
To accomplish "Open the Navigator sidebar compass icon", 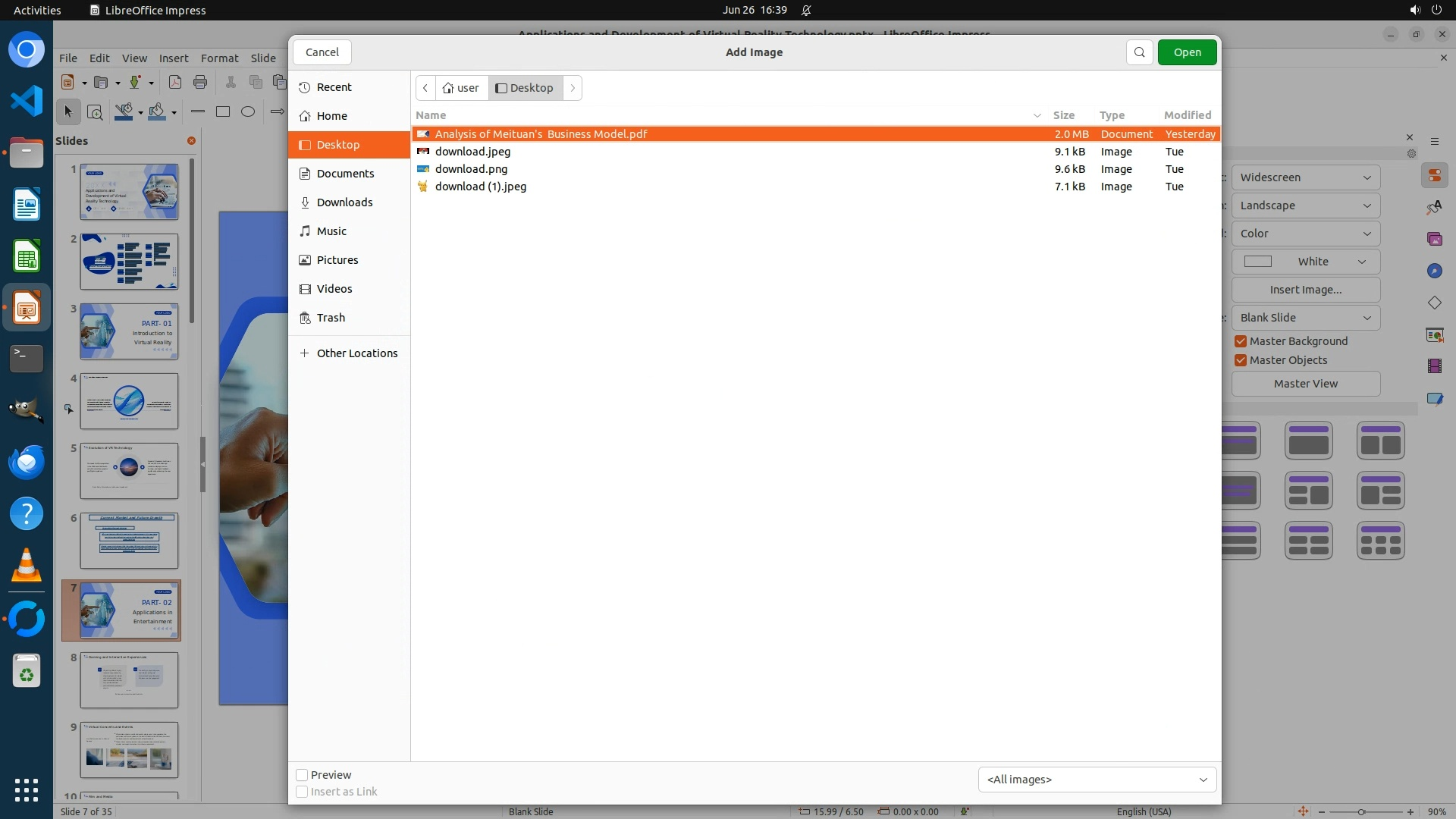I will (1434, 271).
